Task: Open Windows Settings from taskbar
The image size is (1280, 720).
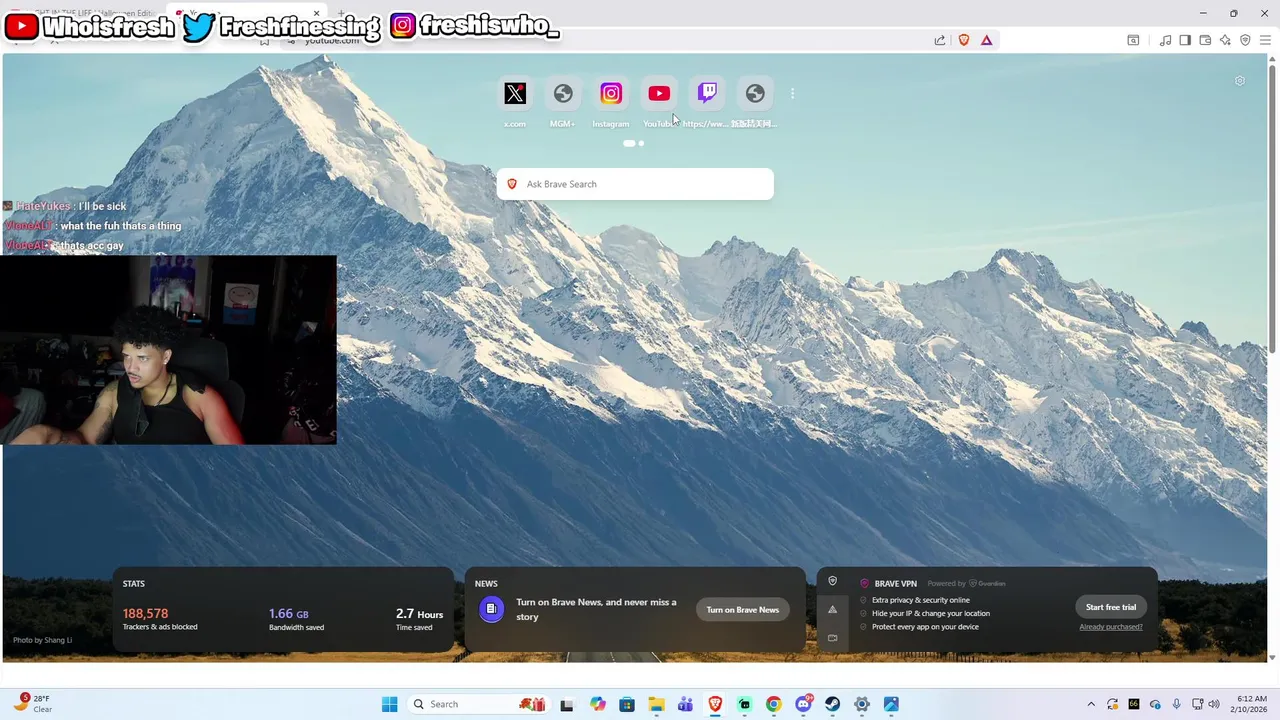Action: click(x=862, y=704)
